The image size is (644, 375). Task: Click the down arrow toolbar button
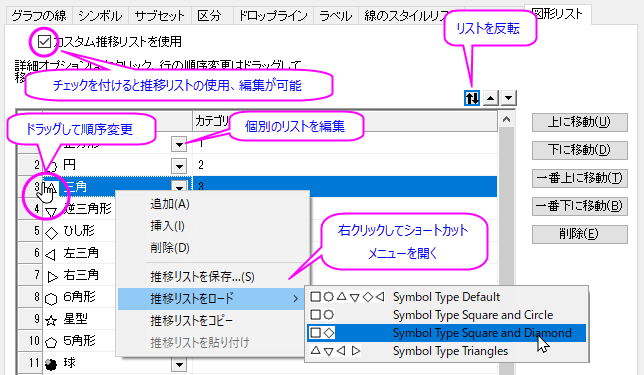pos(508,98)
